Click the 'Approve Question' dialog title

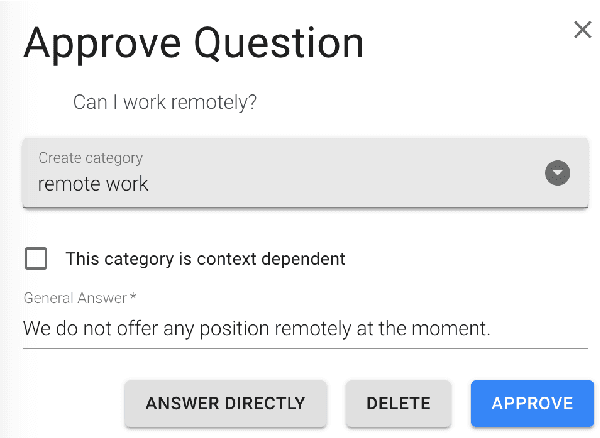193,44
